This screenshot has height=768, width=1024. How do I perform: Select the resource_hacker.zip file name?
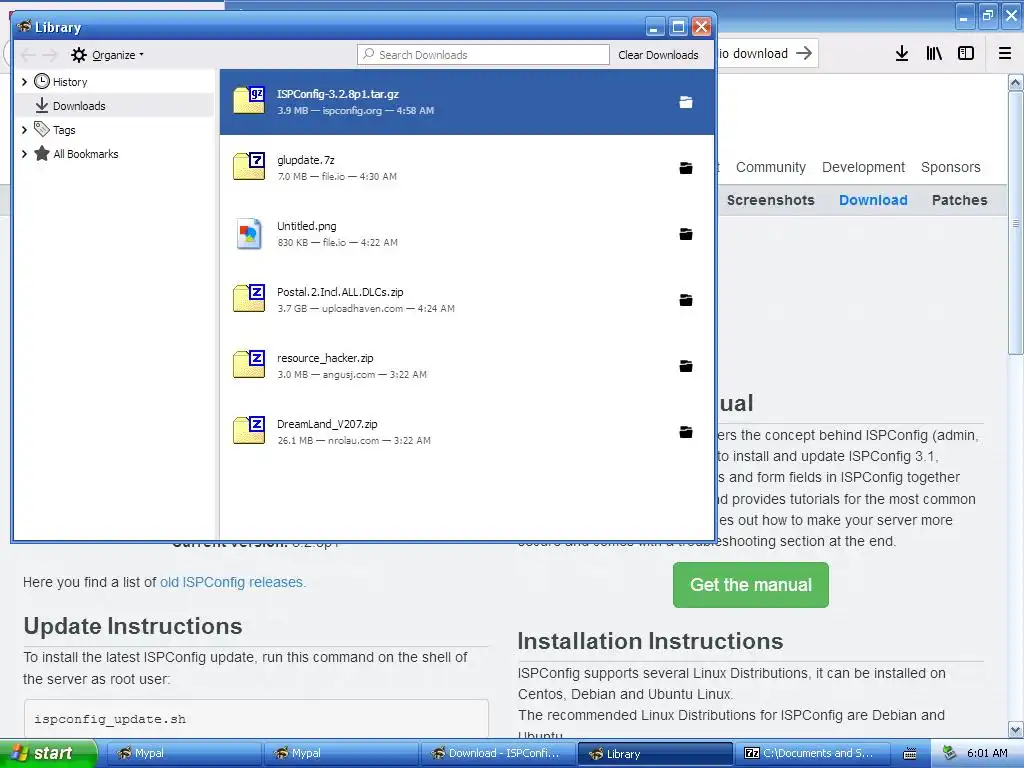tap(325, 358)
